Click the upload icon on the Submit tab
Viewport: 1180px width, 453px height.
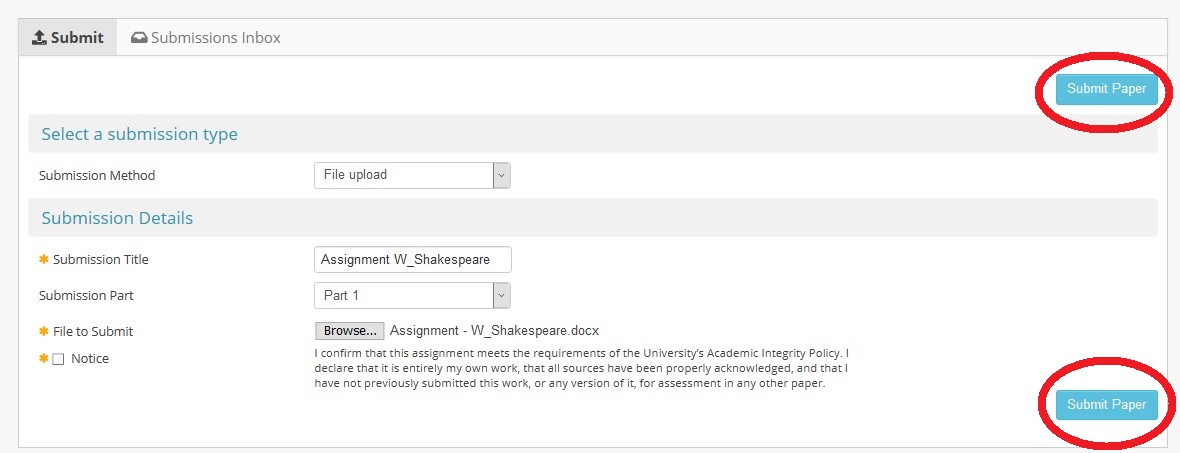point(40,38)
